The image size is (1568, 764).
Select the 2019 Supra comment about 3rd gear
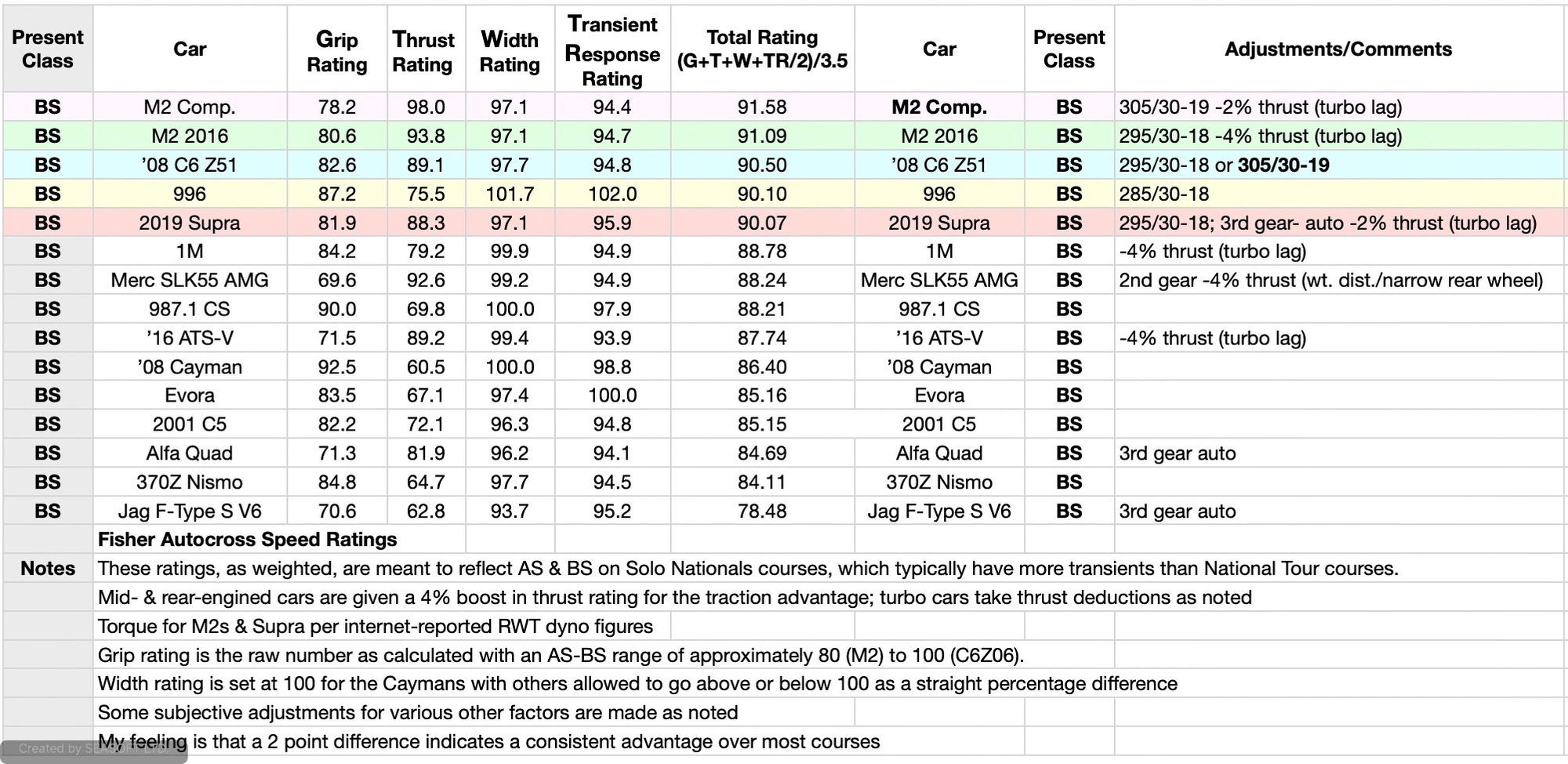[x=1327, y=223]
